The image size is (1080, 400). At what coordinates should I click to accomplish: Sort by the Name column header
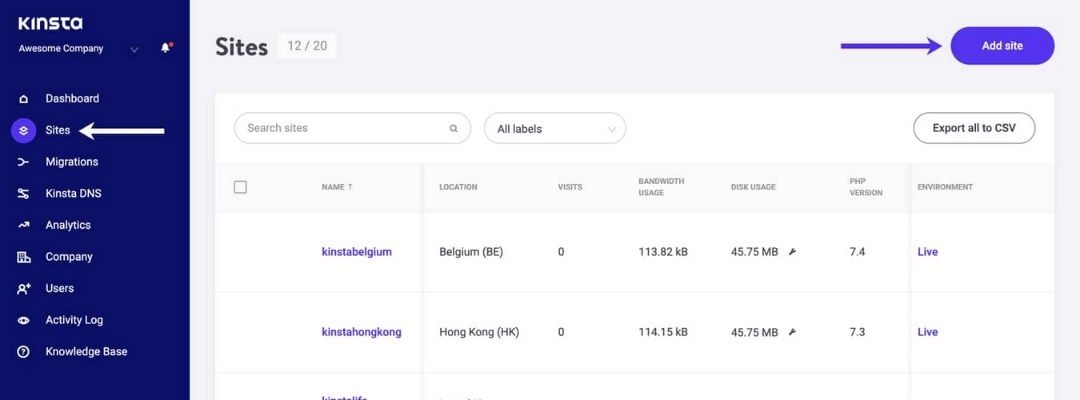(337, 187)
